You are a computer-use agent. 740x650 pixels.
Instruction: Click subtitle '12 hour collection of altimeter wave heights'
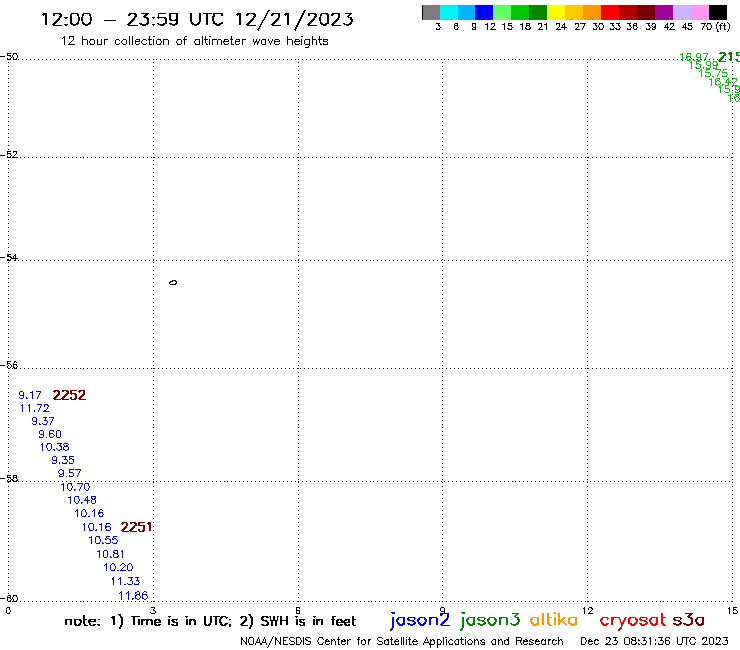194,41
